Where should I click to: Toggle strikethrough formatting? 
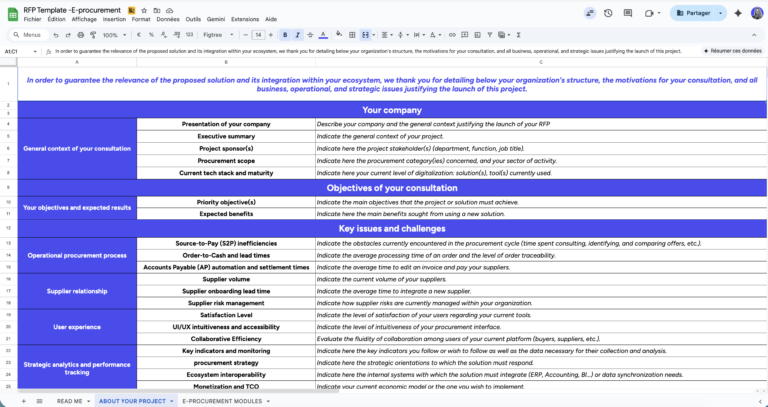click(x=311, y=34)
